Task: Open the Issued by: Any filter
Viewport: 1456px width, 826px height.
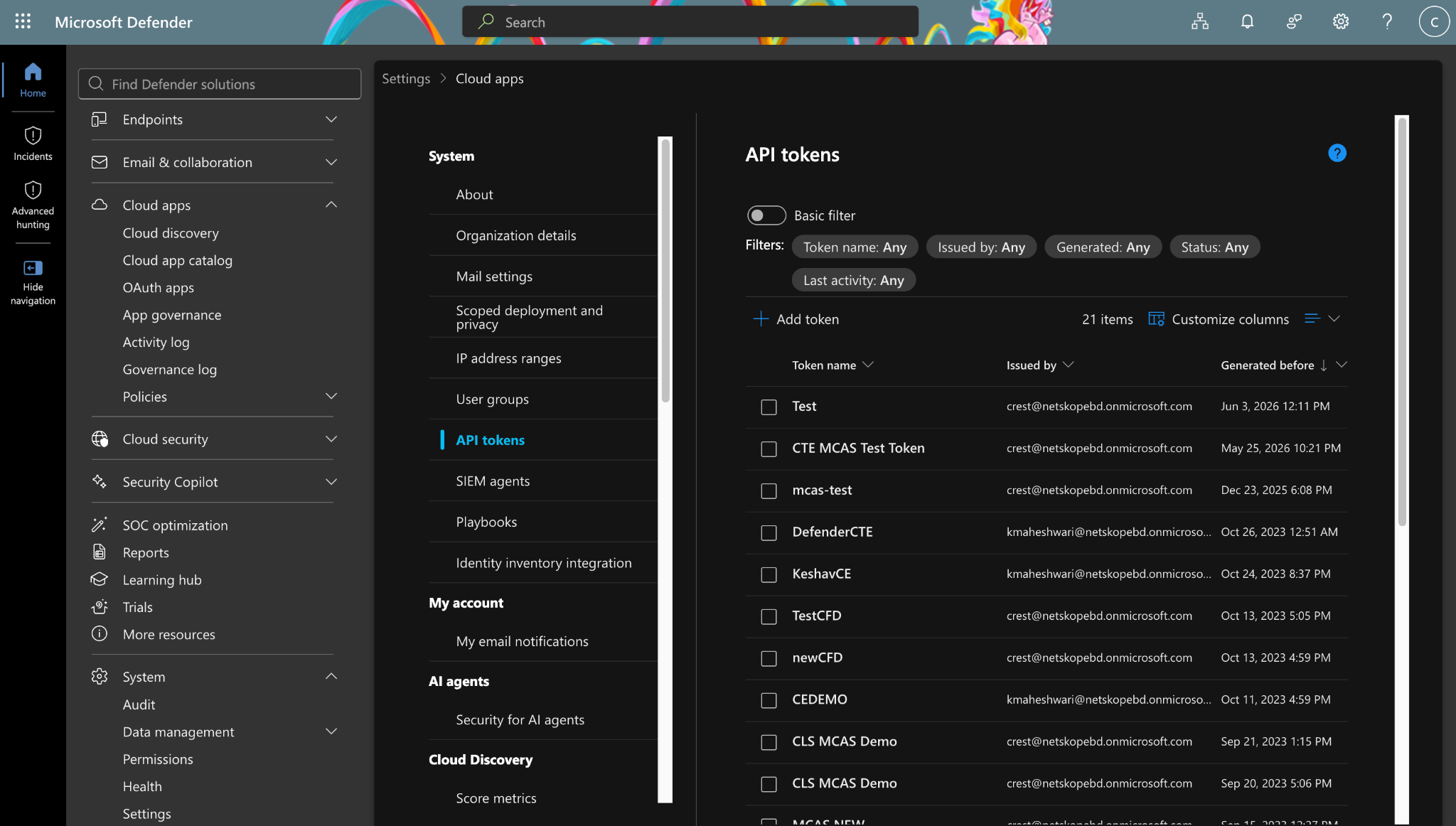Action: tap(981, 247)
